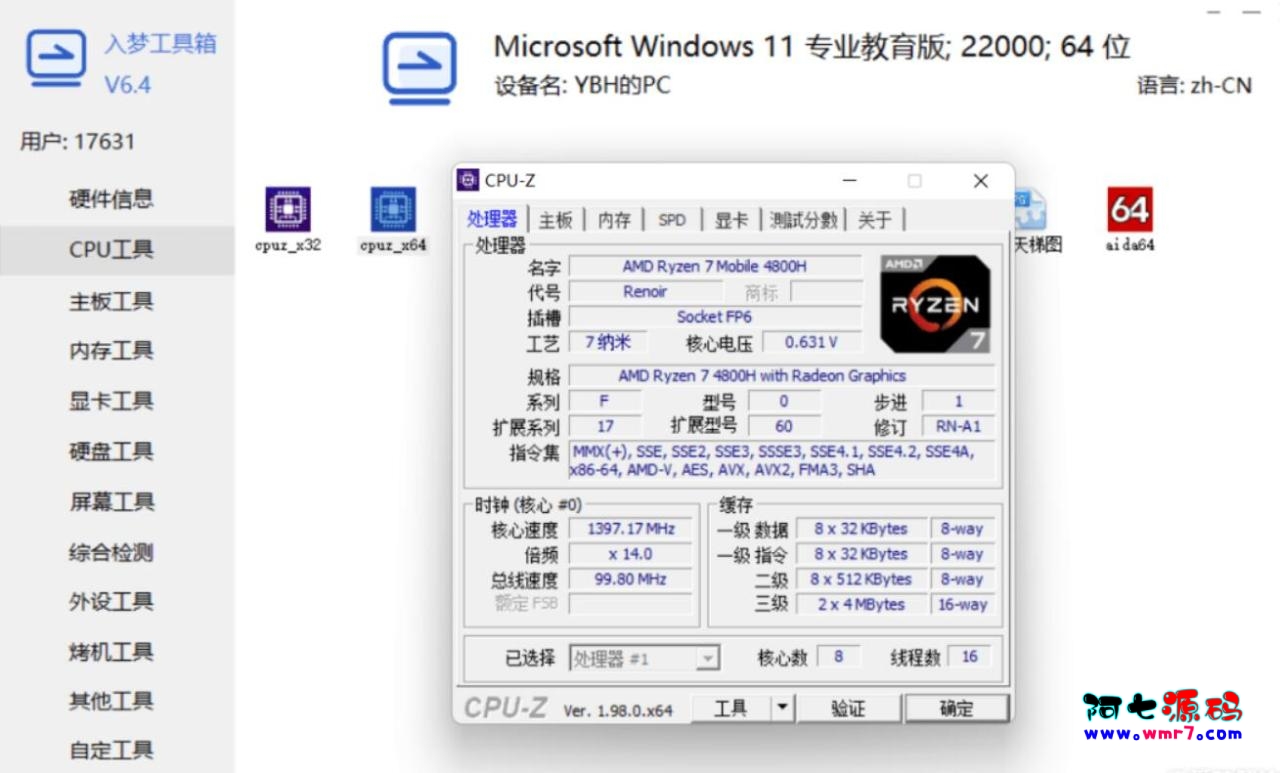Open the 处理器 #1 selection dropdown
1280x773 pixels.
pos(644,658)
